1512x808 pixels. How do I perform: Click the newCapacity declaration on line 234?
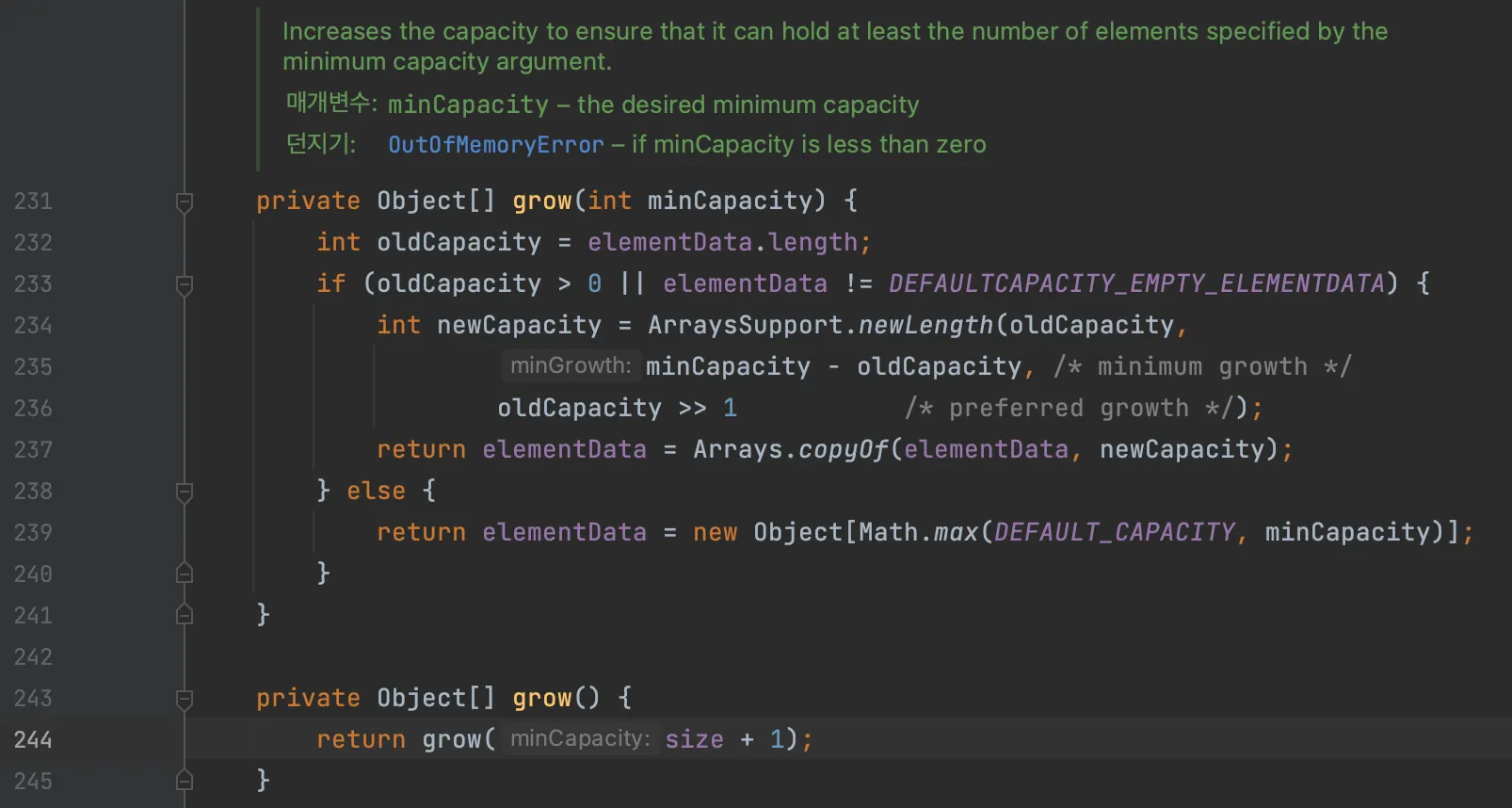pyautogui.click(x=520, y=325)
